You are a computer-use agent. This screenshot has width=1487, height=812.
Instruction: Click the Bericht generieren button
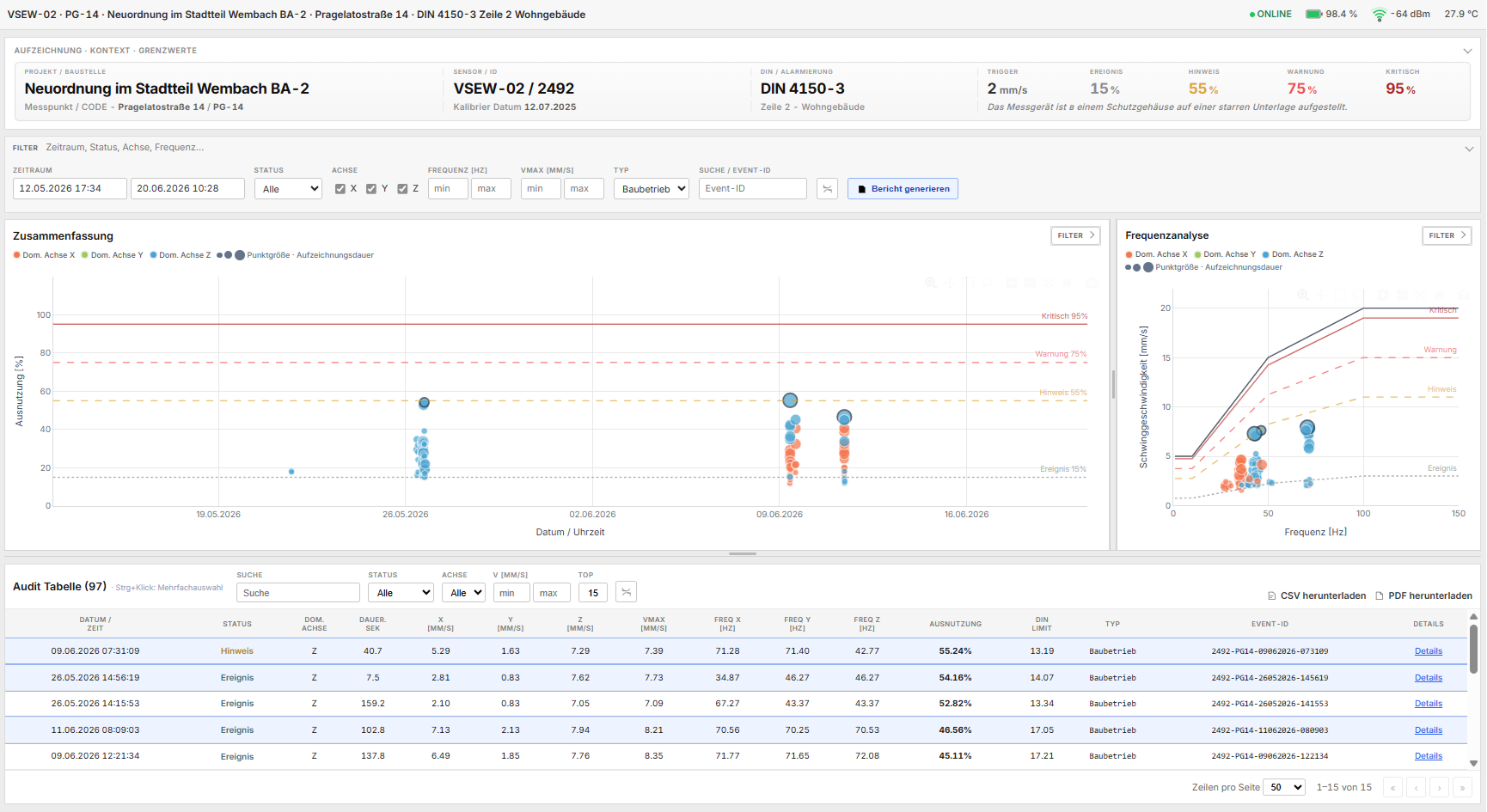(x=903, y=189)
